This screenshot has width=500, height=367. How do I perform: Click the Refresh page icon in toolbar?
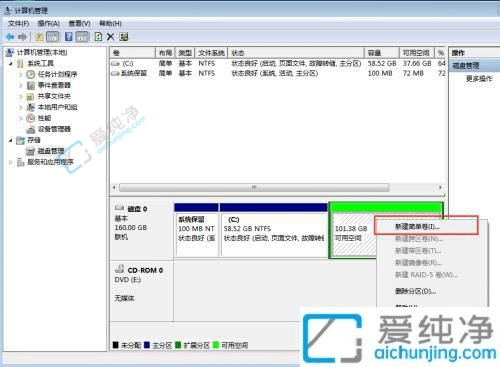click(98, 37)
